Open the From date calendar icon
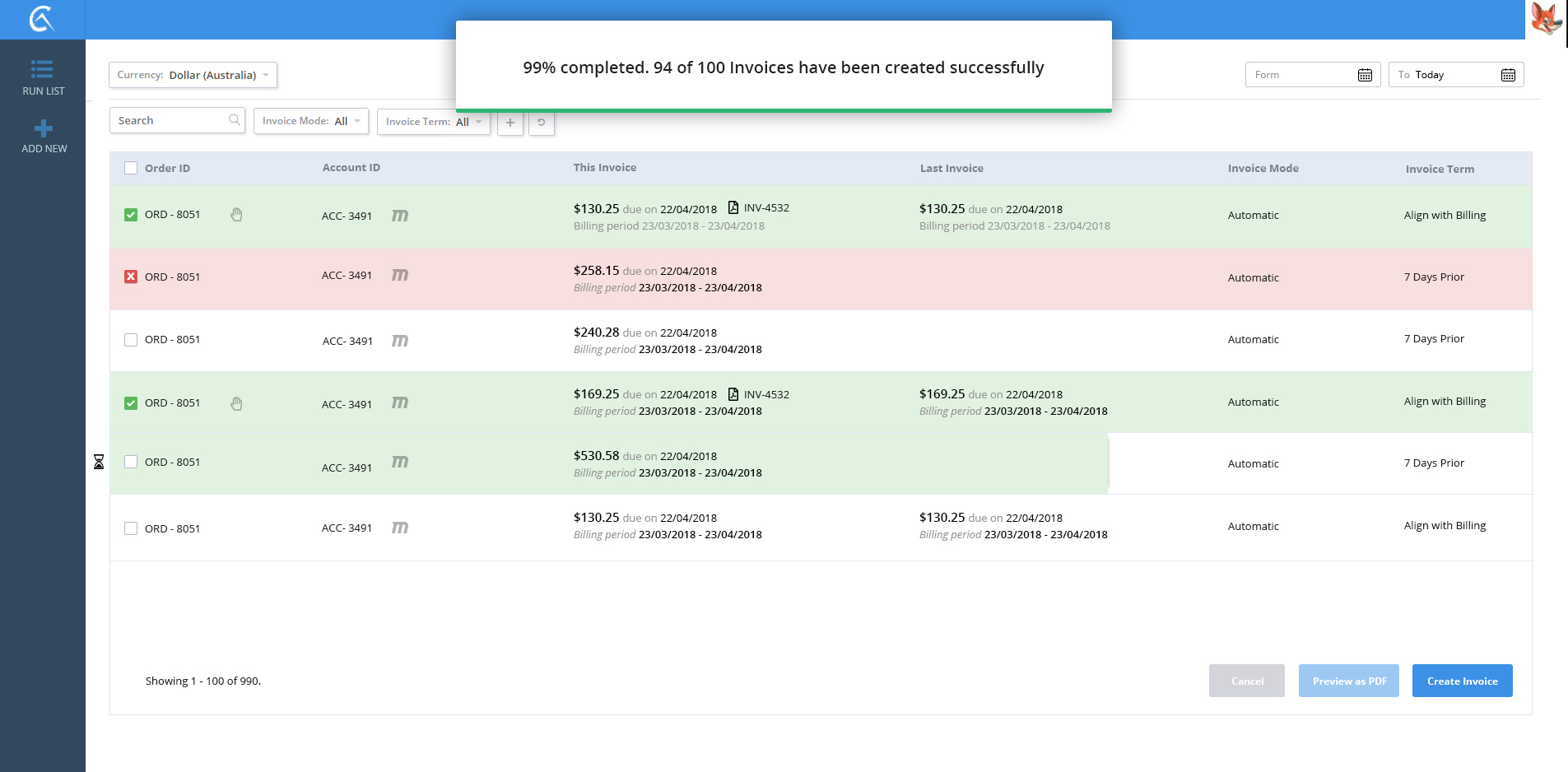The image size is (1568, 772). (1364, 75)
